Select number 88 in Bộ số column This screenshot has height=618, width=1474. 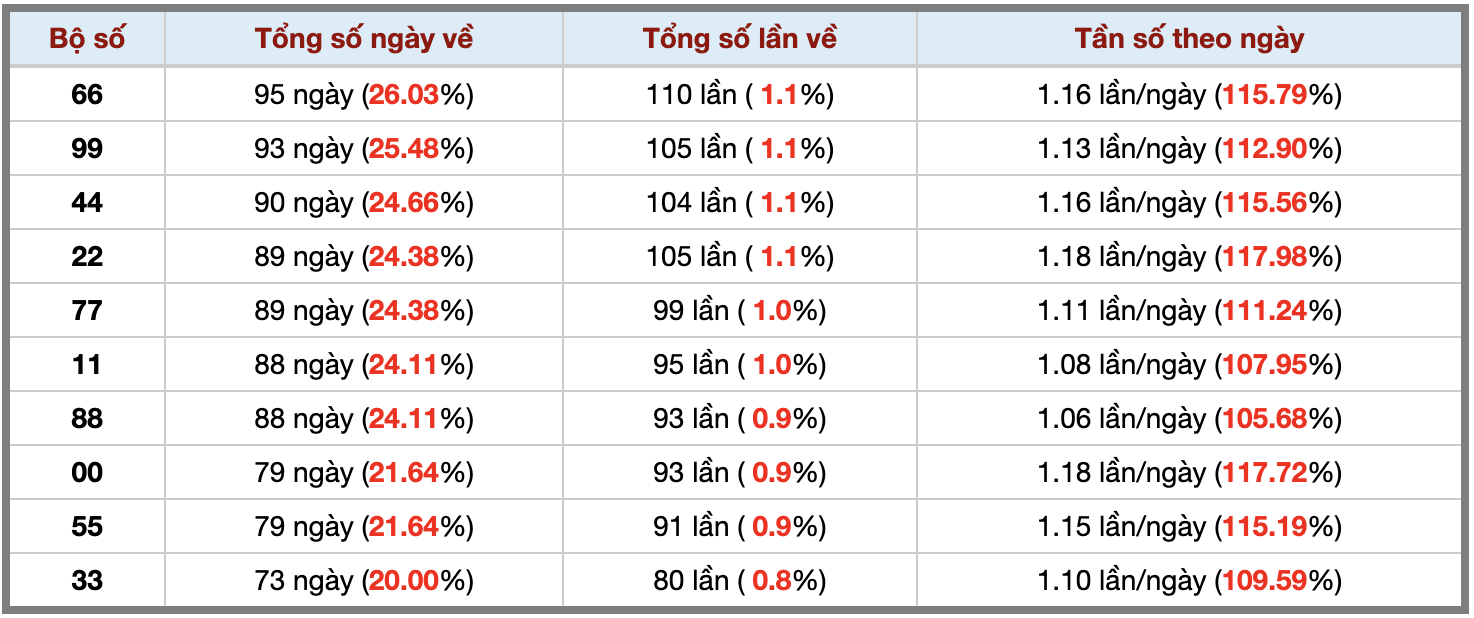point(87,418)
